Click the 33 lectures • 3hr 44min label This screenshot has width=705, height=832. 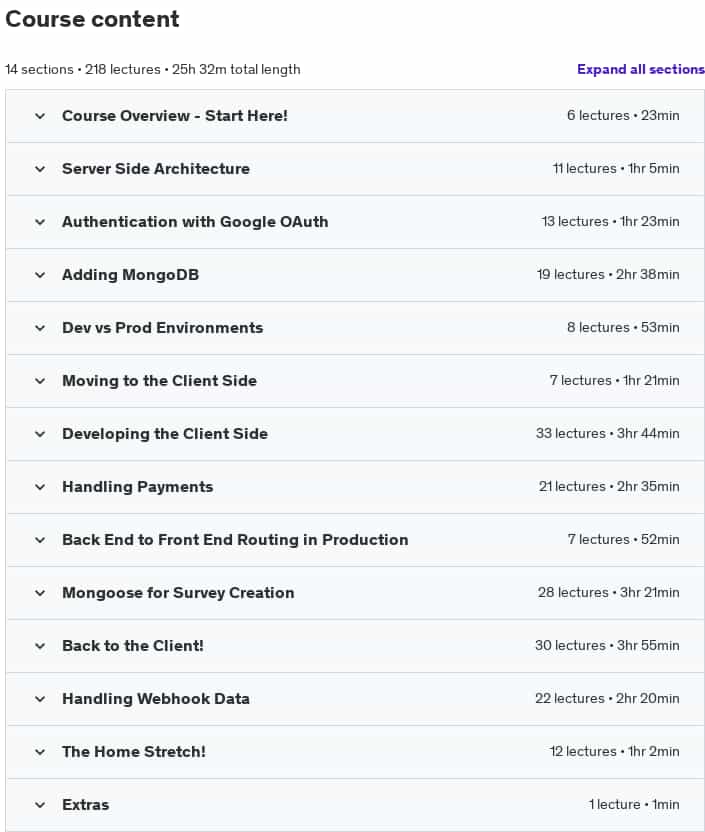tap(607, 434)
